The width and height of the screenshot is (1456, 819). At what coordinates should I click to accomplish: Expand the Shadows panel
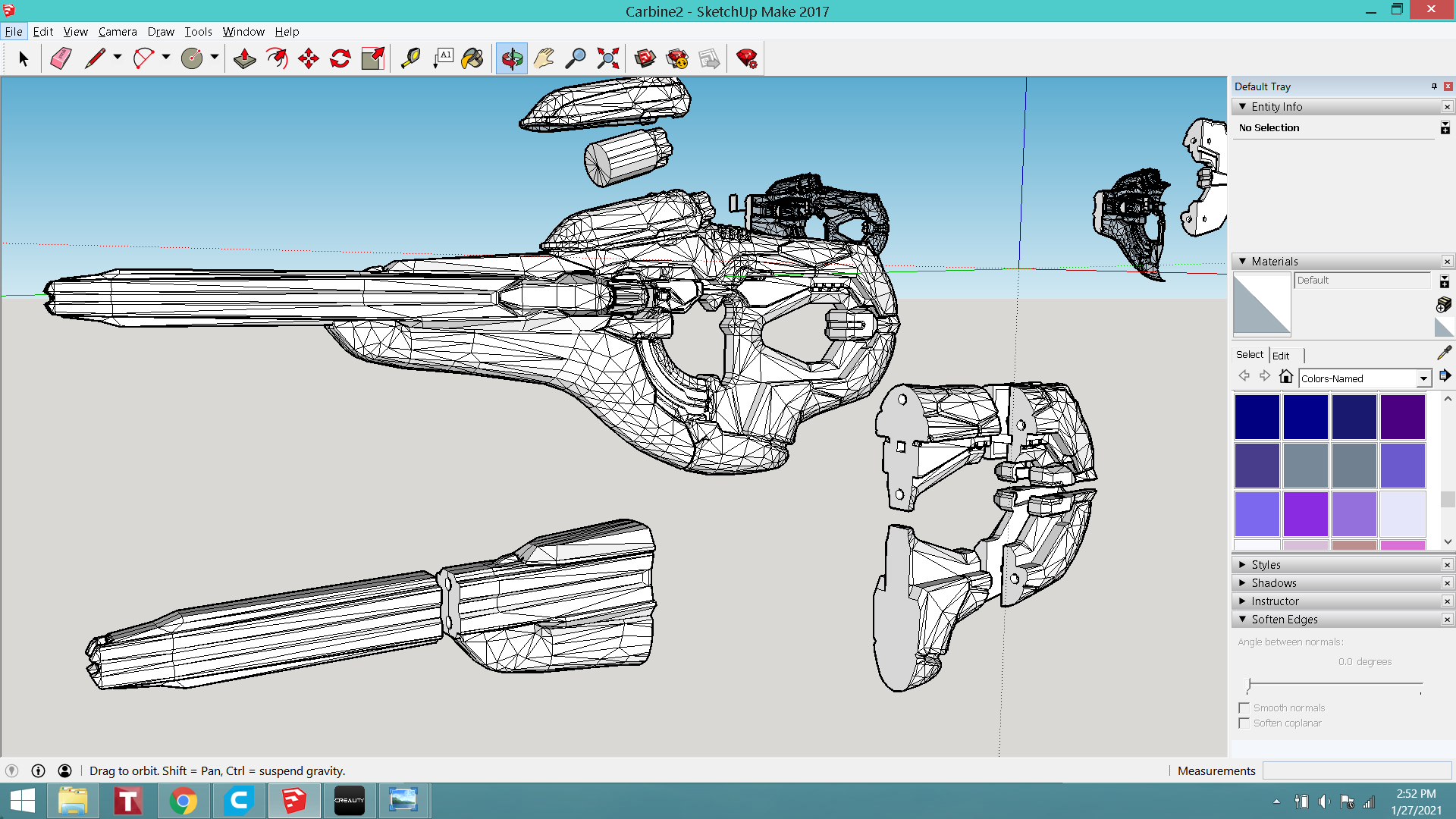(x=1242, y=583)
